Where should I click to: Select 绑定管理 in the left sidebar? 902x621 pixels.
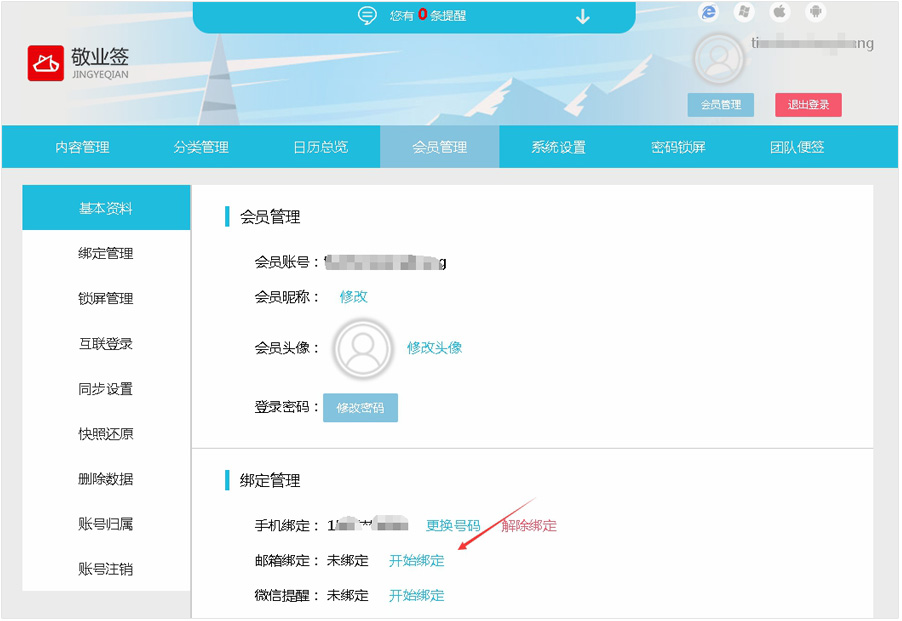click(x=106, y=254)
